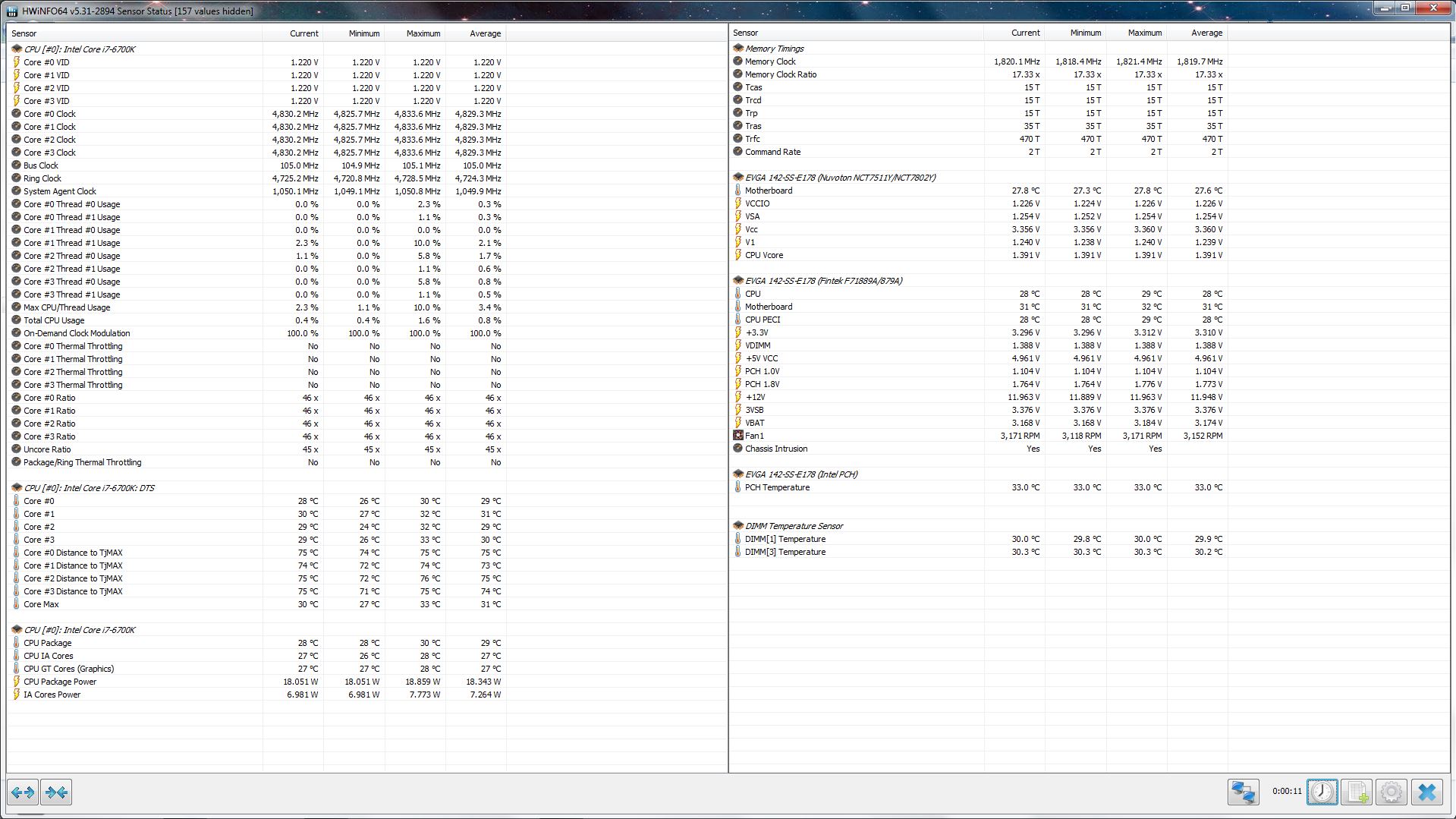The image size is (1456, 819).
Task: Click the Total CPU Usage icon
Action: (x=17, y=320)
